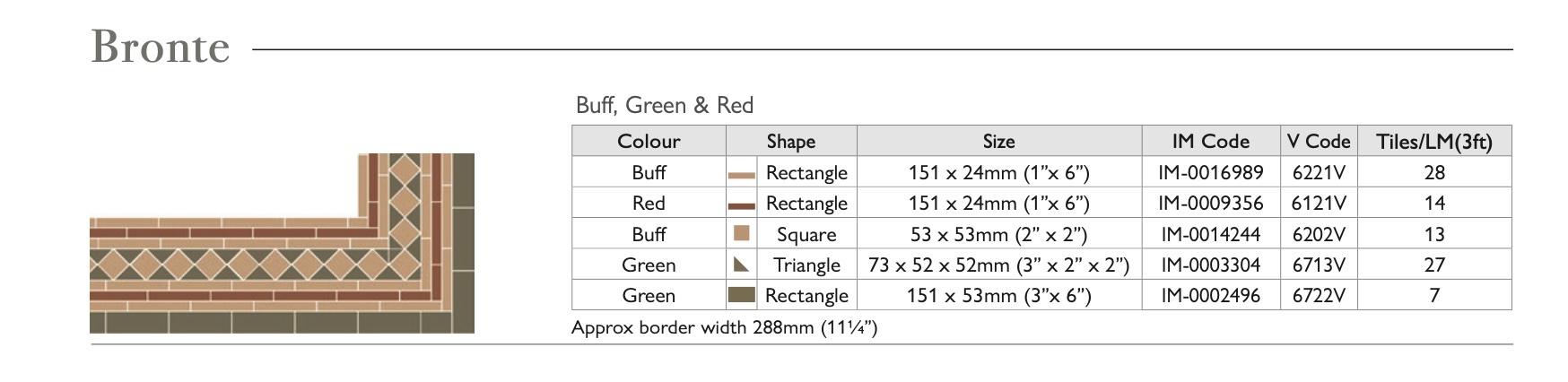This screenshot has height=382, width=1568.
Task: Click the "Buff, Green & Red" title
Action: click(664, 105)
